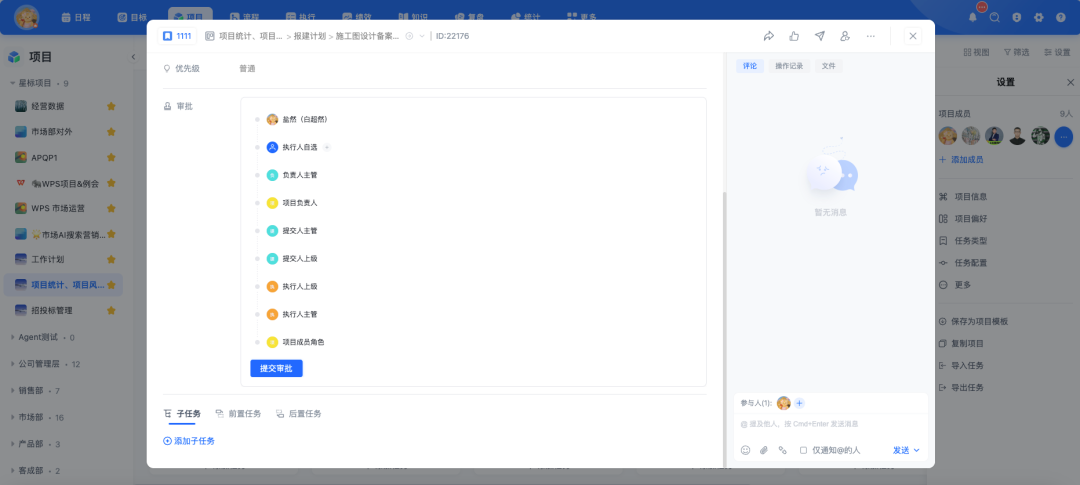Viewport: 1080px width, 485px height.
Task: Unstar the 招投标管理 project
Action: tap(111, 311)
